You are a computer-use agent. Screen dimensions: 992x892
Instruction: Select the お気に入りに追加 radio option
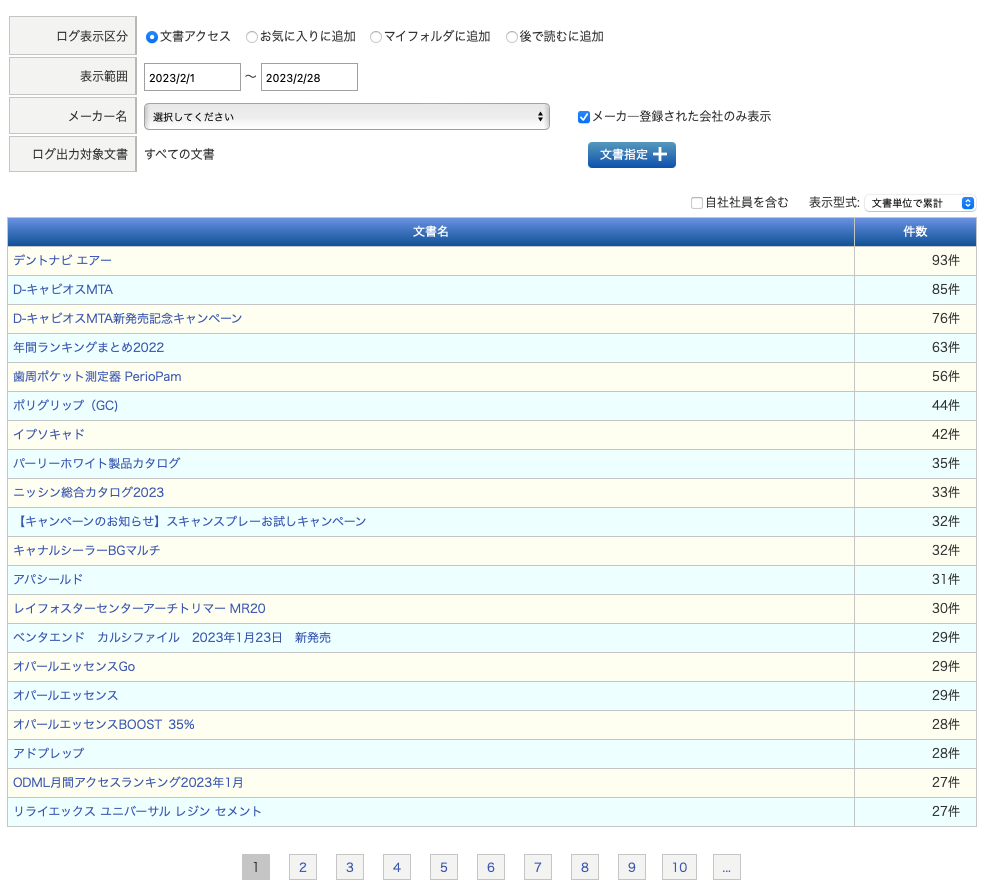[x=252, y=37]
